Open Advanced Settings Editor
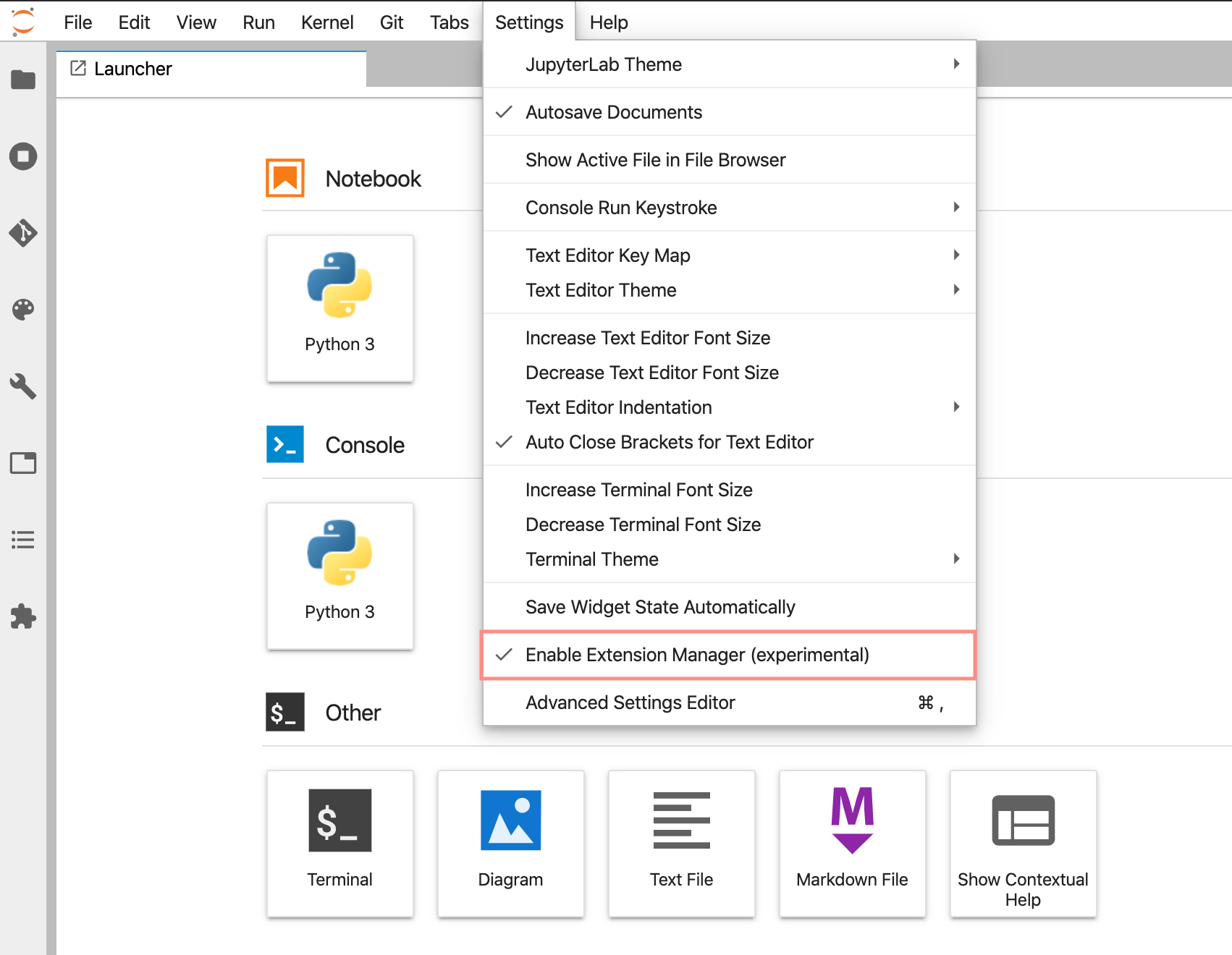The width and height of the screenshot is (1232, 955). [730, 703]
